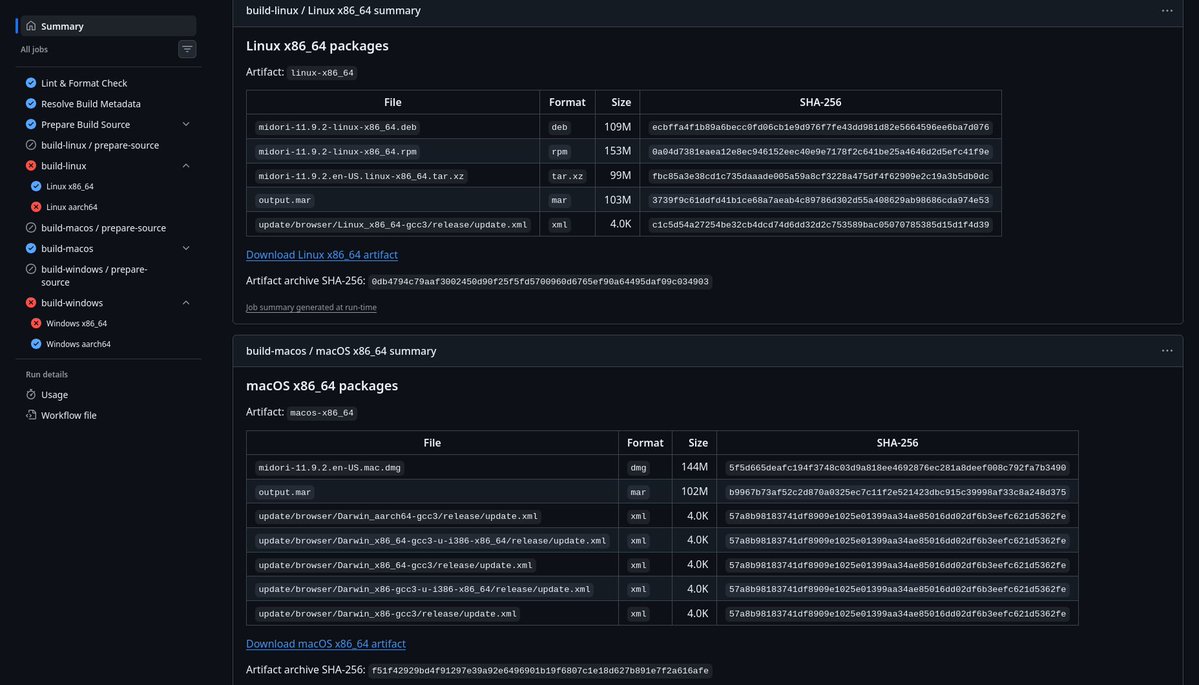Click Darwin_aarch64-gcc3 update.xml file cell
This screenshot has width=1199, height=685.
click(x=398, y=516)
